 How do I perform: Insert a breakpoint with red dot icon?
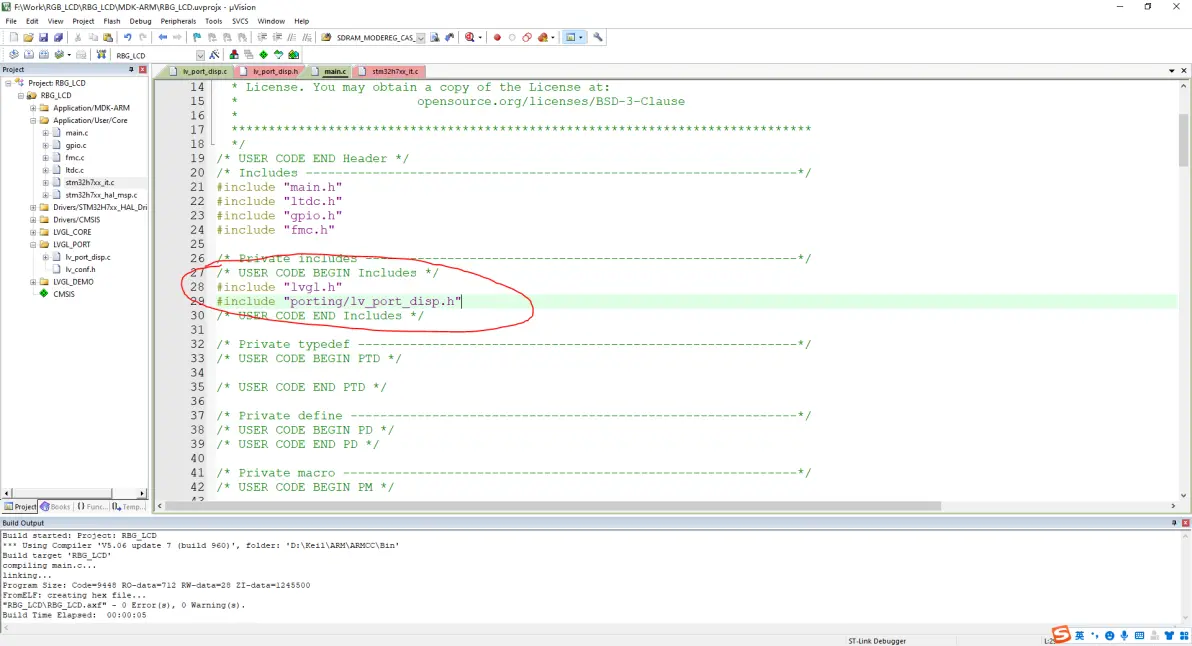point(497,38)
